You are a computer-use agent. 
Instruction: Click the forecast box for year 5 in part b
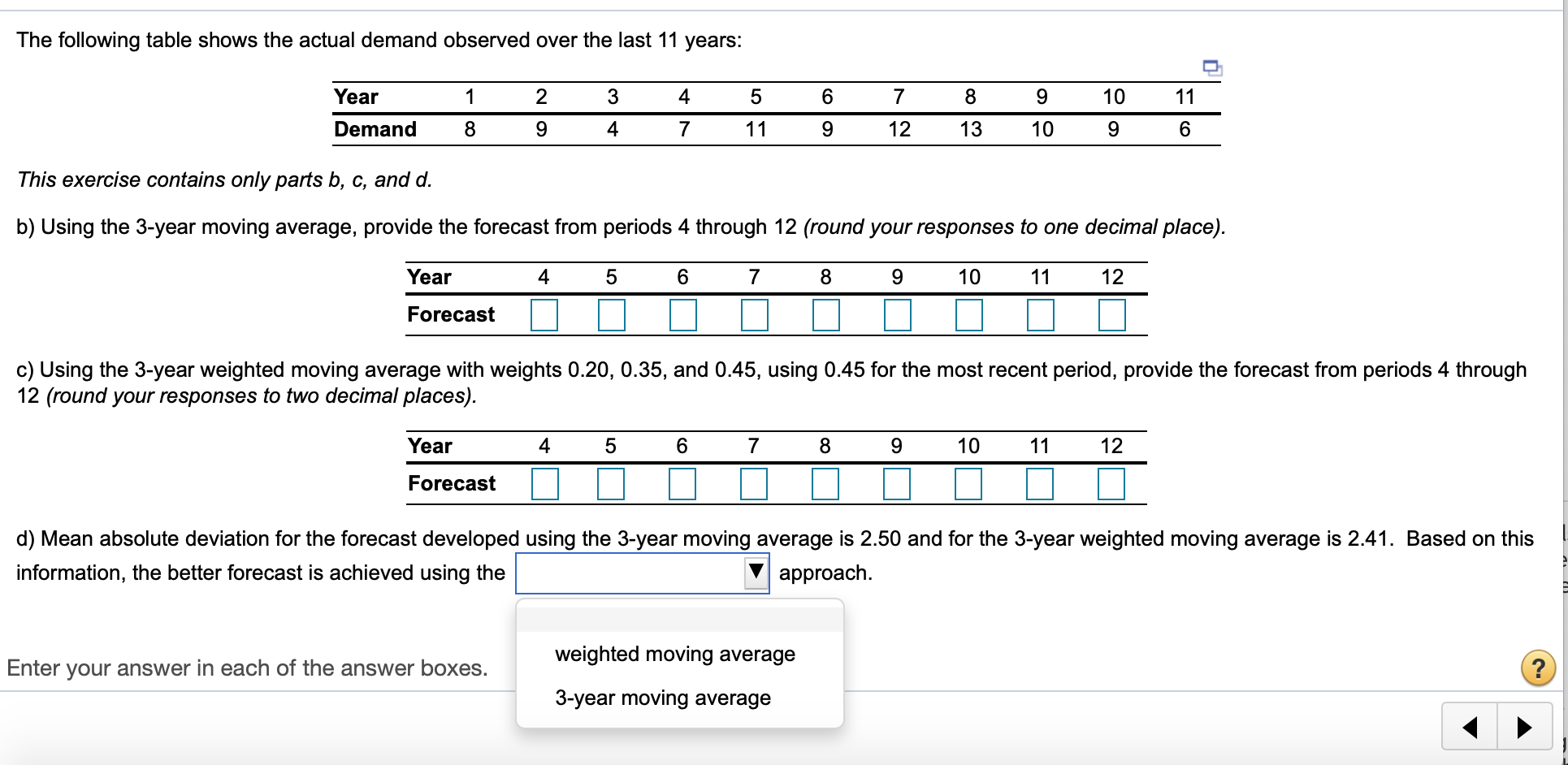click(611, 315)
